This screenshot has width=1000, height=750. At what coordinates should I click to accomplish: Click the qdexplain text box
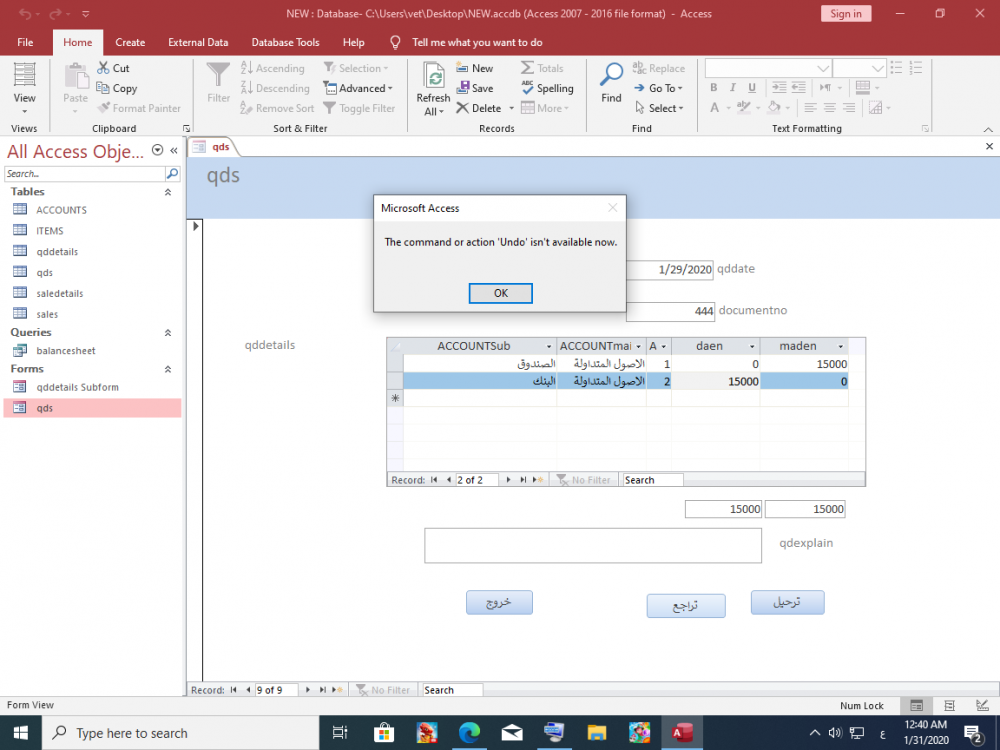(x=593, y=545)
